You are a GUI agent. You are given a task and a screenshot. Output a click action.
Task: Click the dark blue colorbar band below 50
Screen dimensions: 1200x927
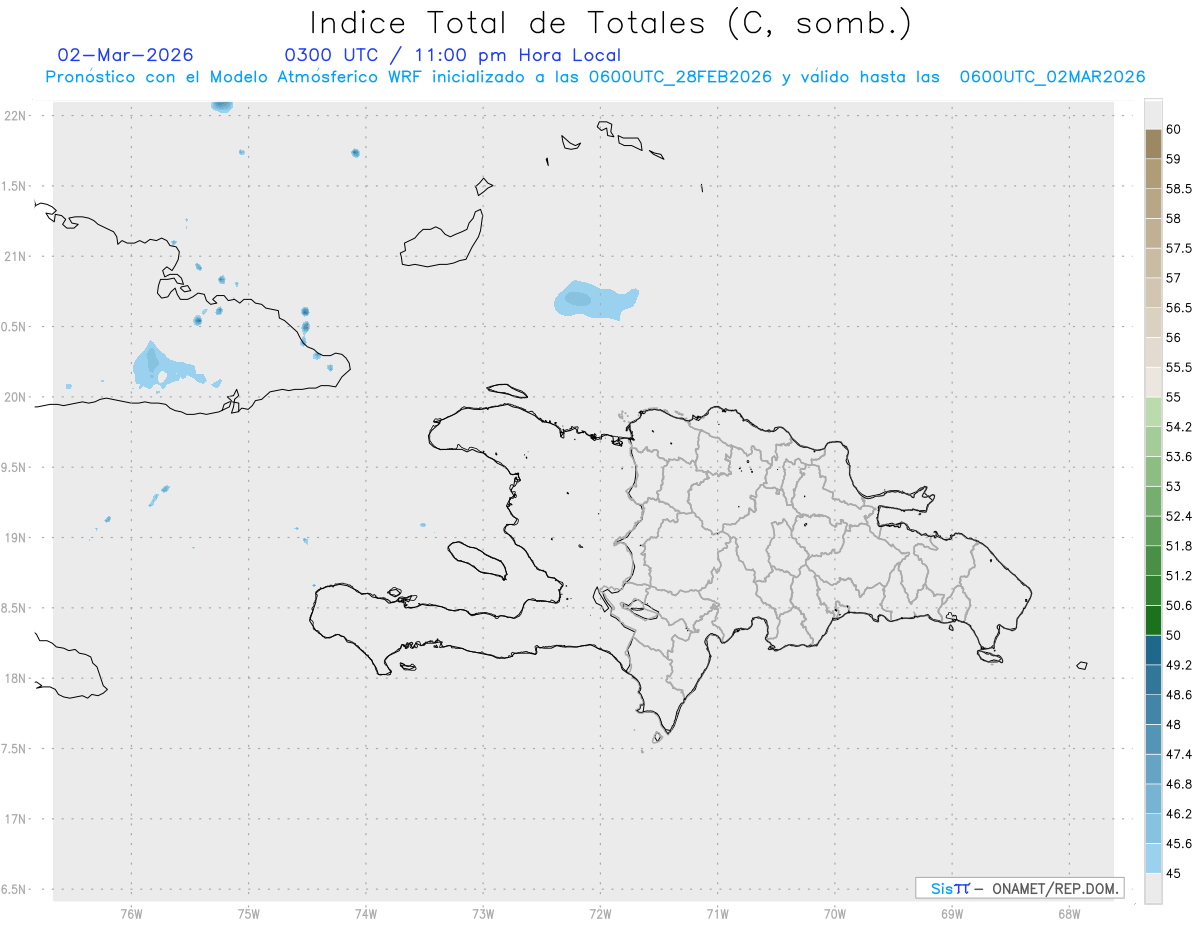(x=1153, y=650)
